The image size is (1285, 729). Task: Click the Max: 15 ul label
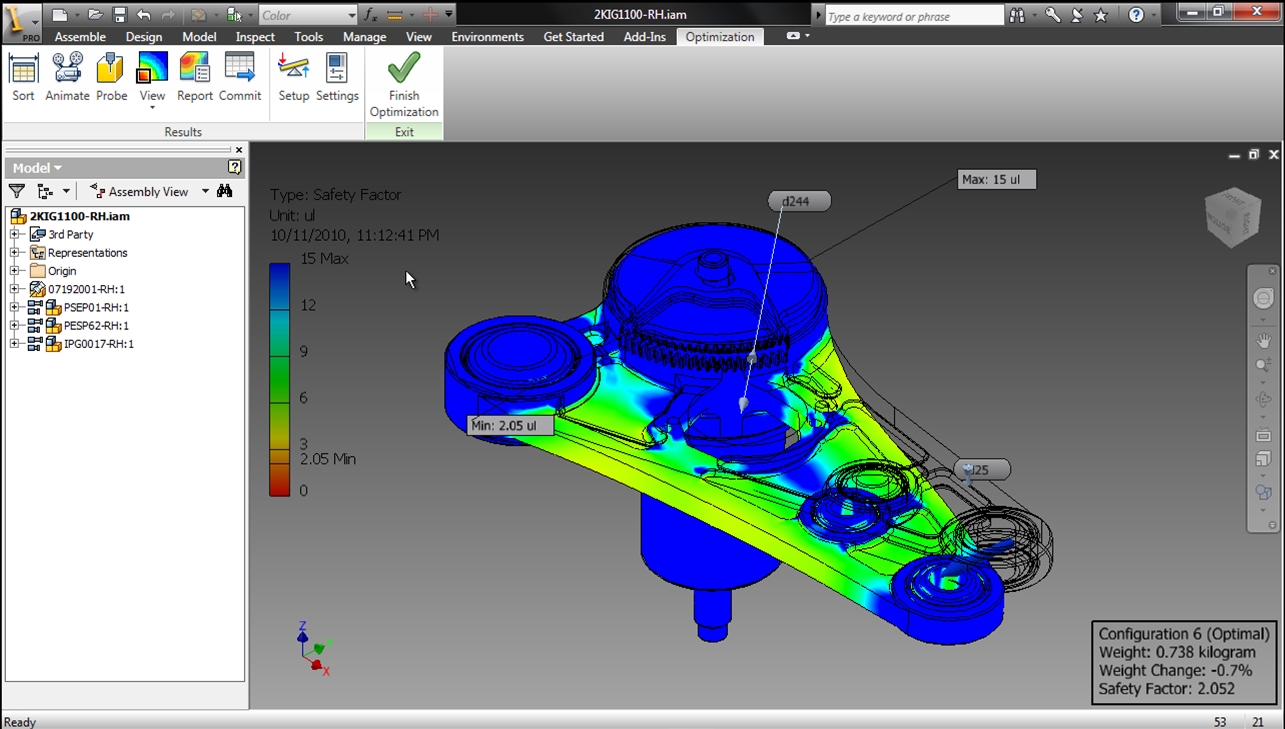(996, 180)
